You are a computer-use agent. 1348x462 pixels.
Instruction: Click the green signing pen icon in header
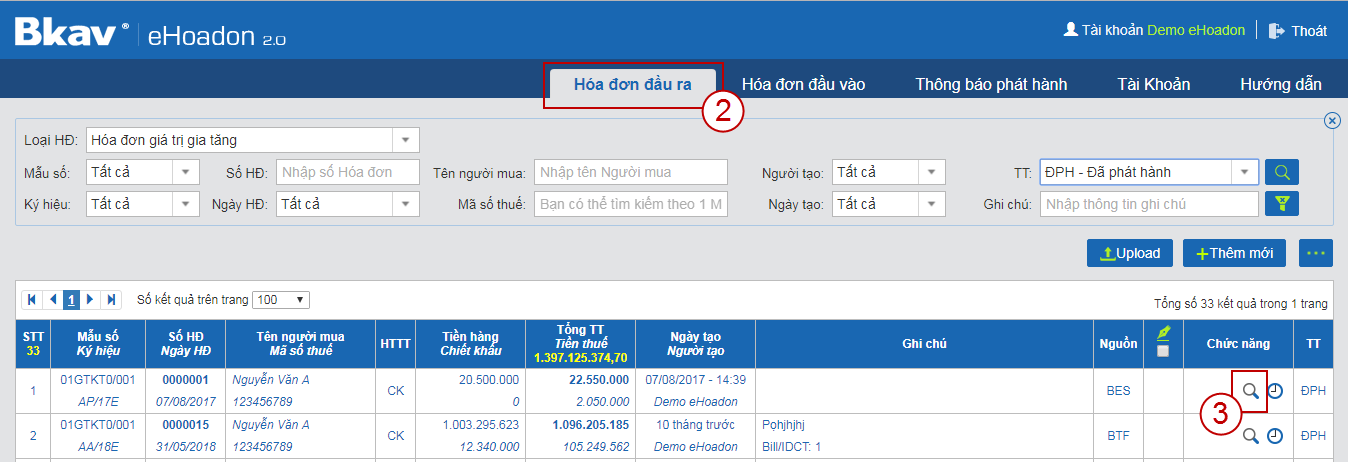point(1162,334)
